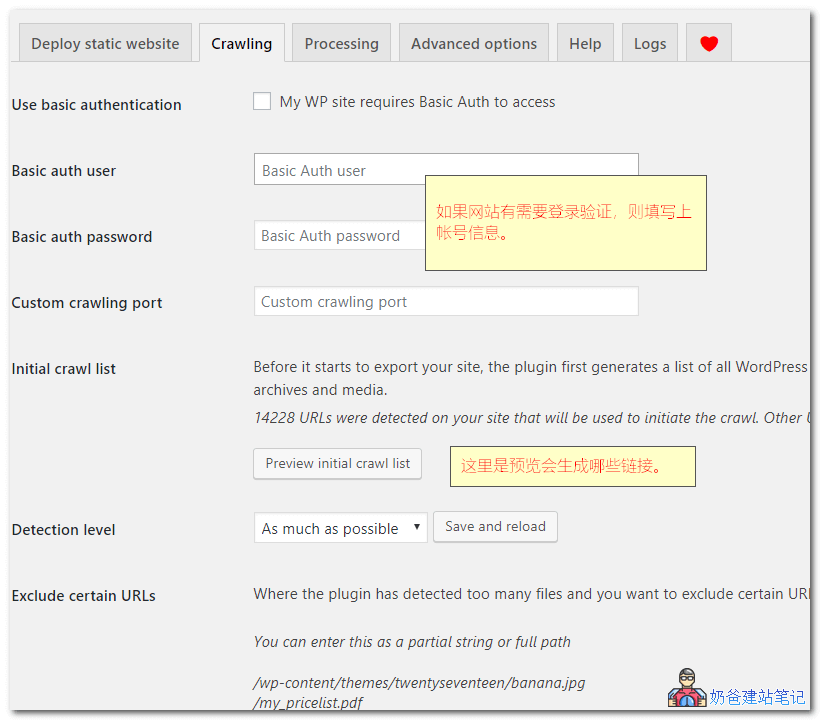Viewport: 821px width, 721px height.
Task: Click the Use basic authentication label
Action: coord(96,105)
